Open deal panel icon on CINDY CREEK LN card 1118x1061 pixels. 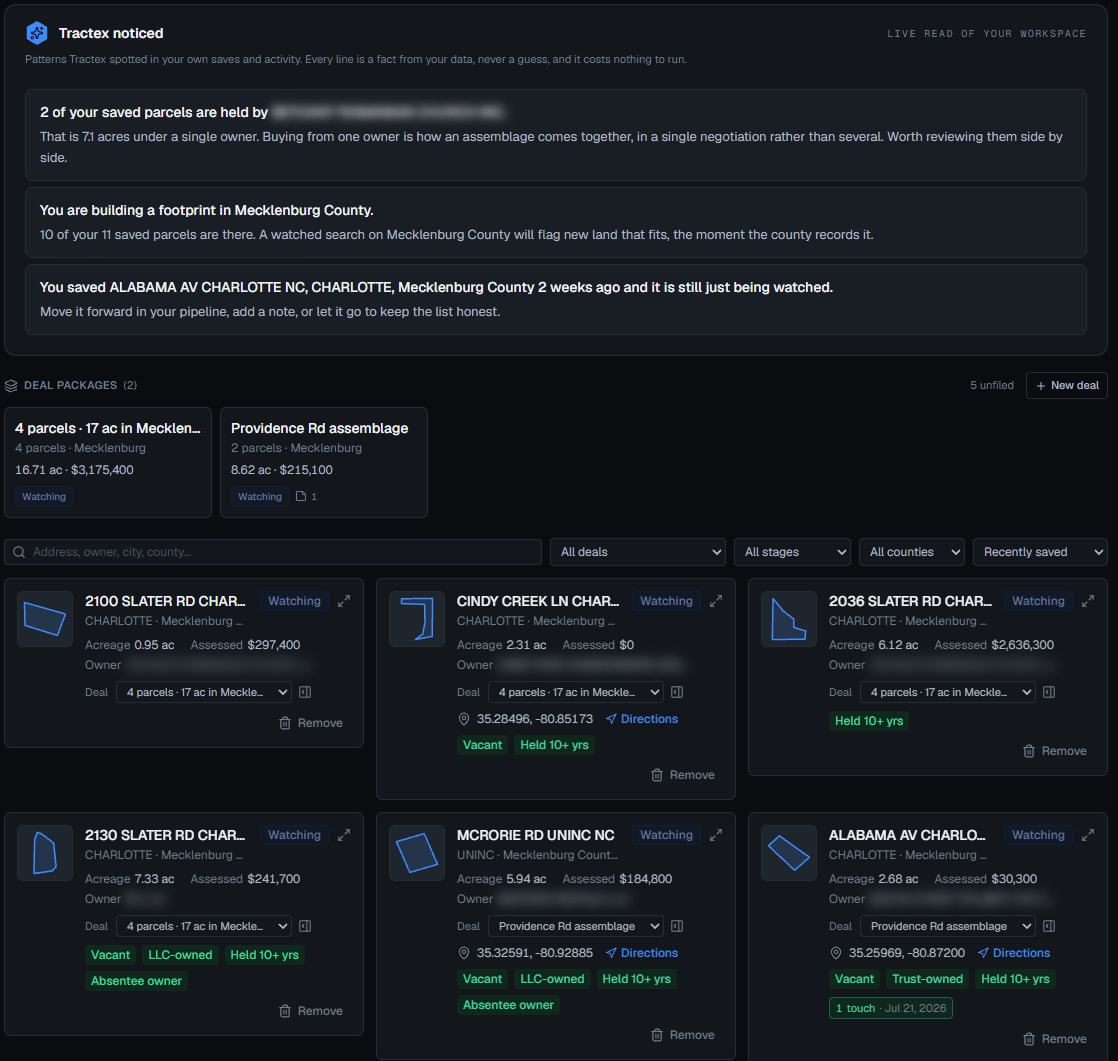677,692
